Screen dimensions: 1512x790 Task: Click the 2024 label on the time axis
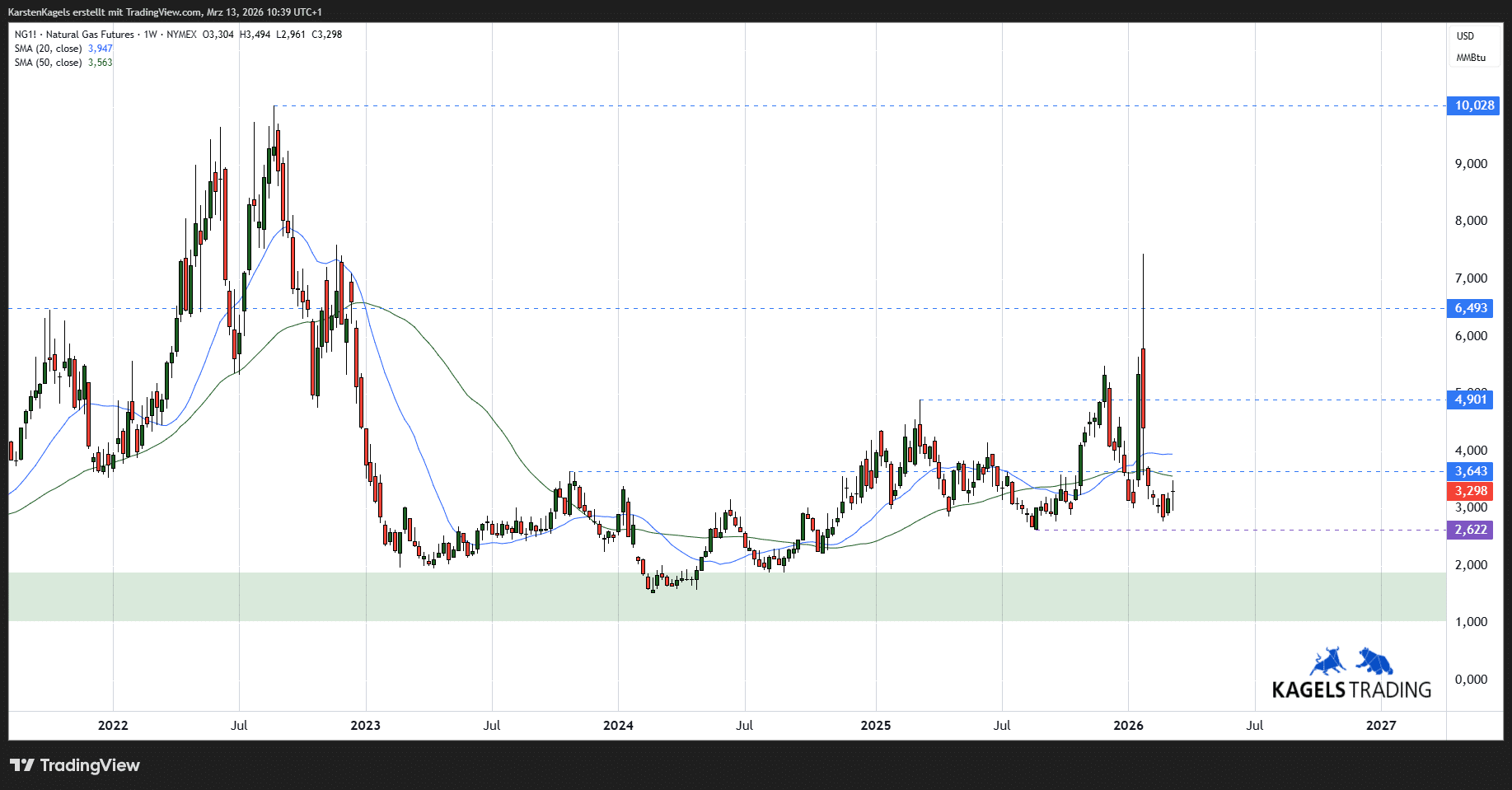pyautogui.click(x=618, y=726)
